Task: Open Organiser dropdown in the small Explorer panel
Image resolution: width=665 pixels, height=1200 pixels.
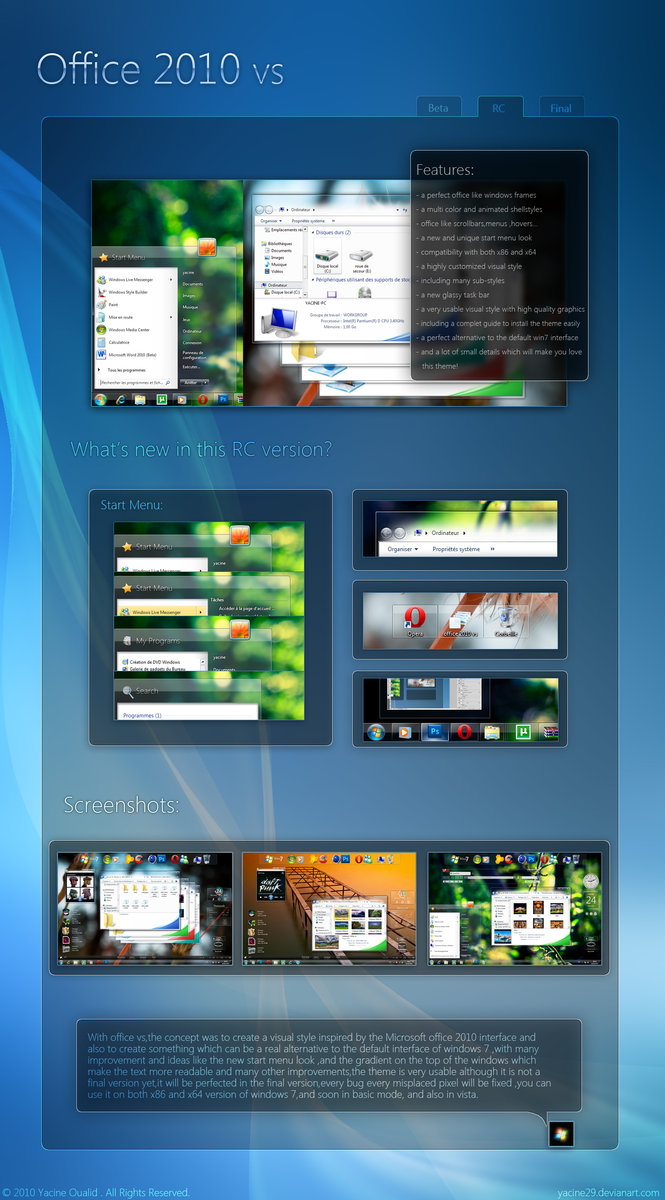Action: (x=403, y=549)
